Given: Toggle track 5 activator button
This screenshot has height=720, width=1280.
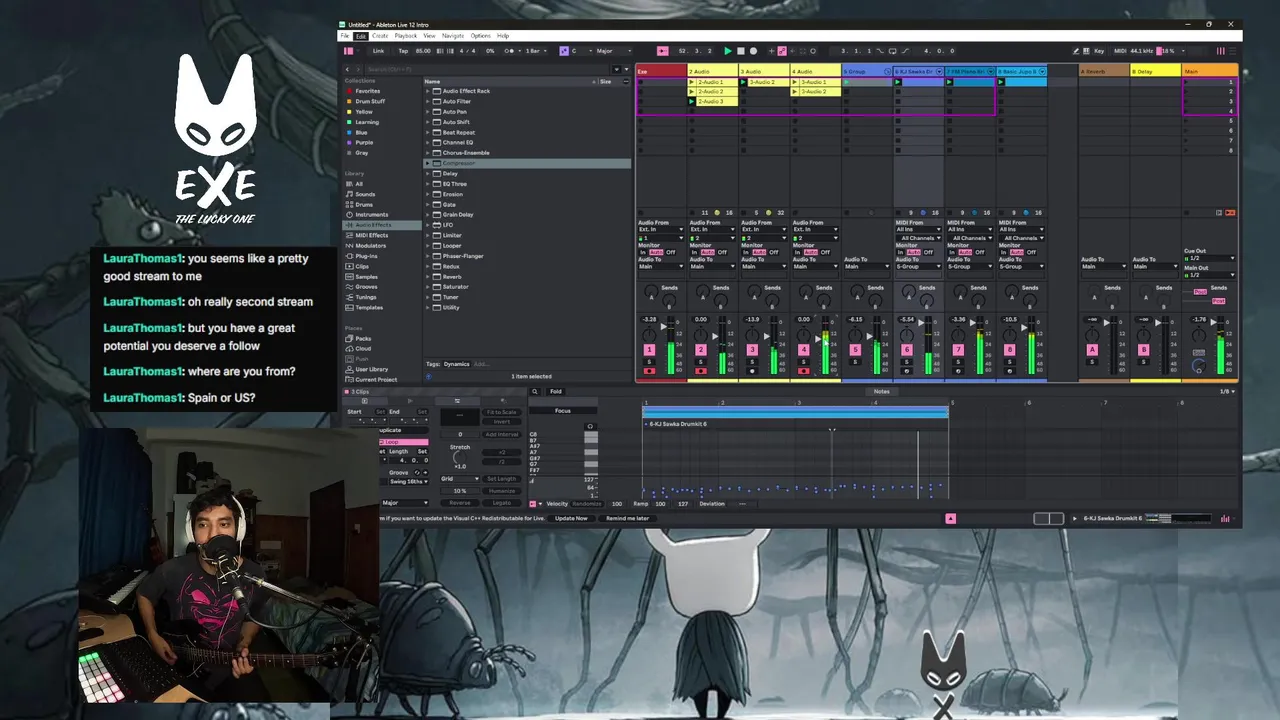Looking at the screenshot, I should [x=854, y=350].
